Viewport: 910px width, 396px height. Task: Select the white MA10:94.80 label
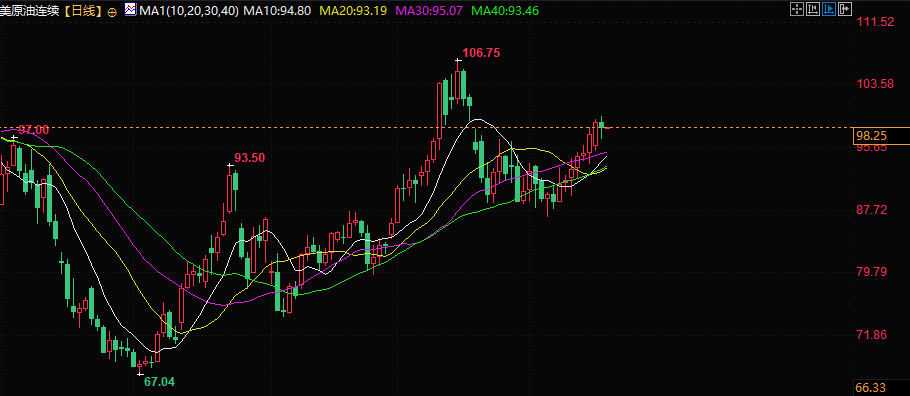pyautogui.click(x=277, y=10)
